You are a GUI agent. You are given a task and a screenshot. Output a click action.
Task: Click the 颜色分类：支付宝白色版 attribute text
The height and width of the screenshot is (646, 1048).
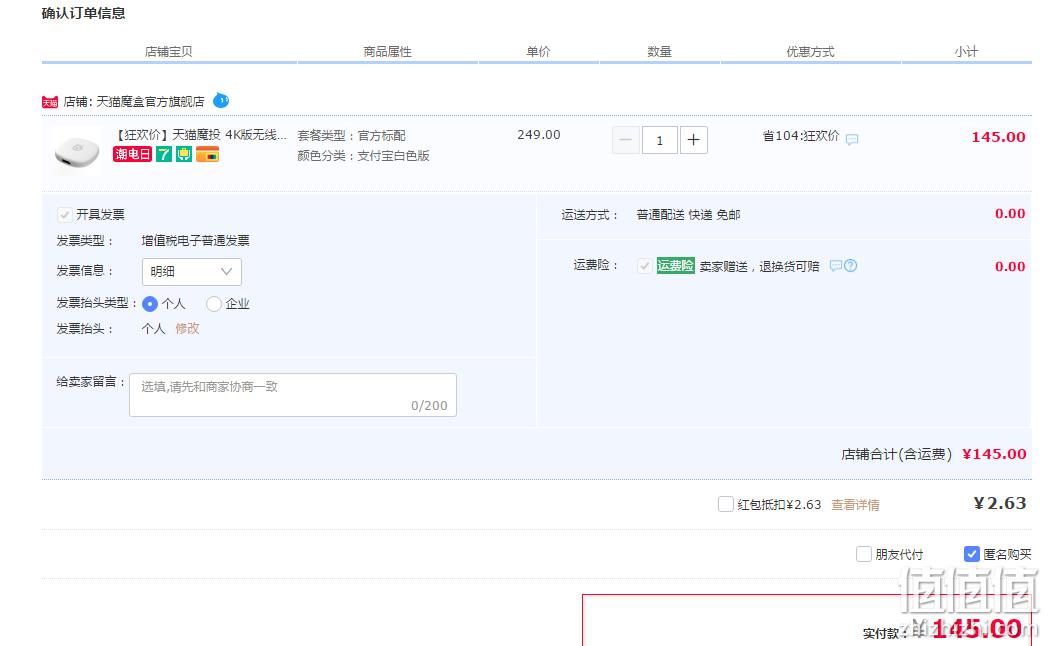(x=364, y=156)
